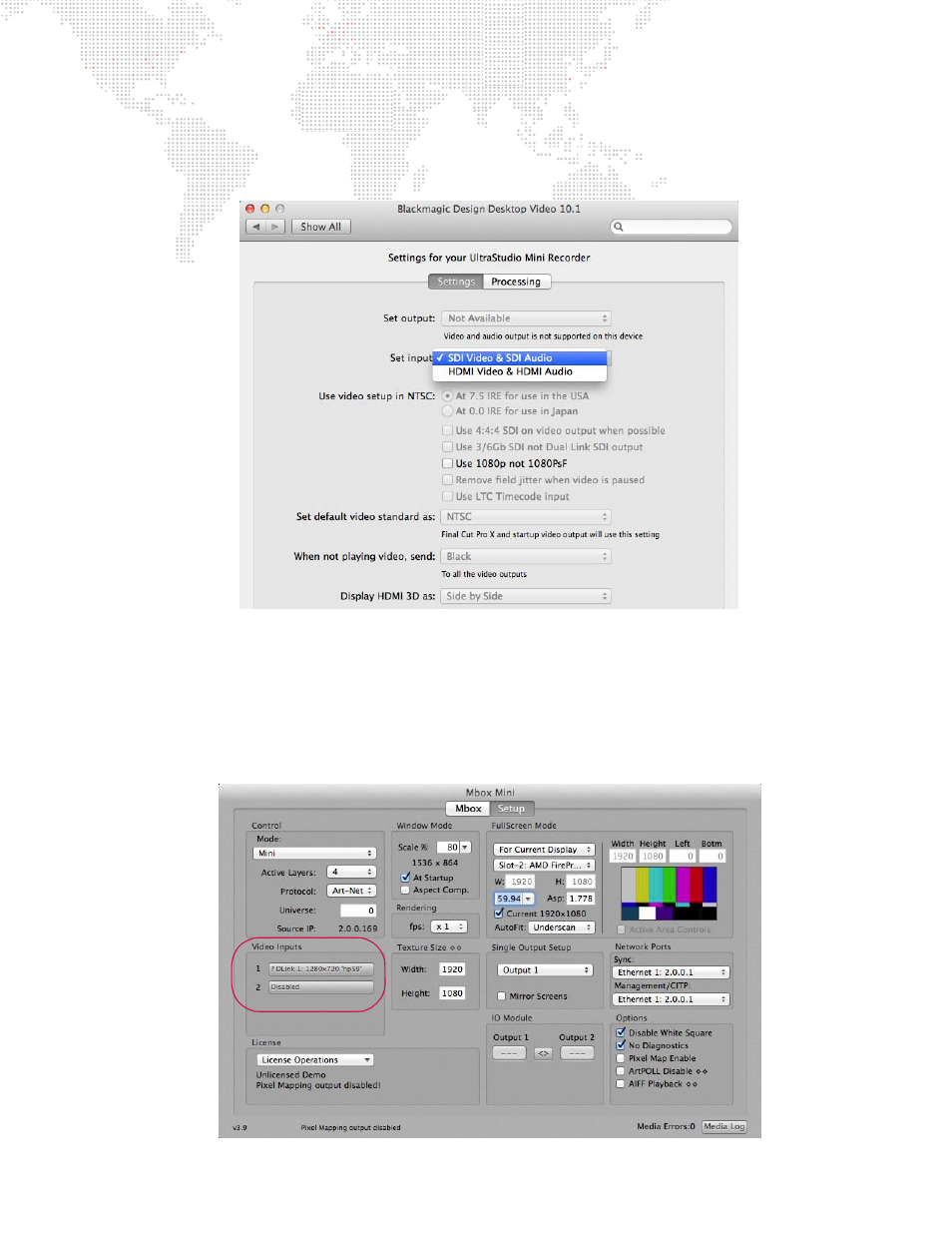Click the magnifier icon in the search field

[619, 227]
